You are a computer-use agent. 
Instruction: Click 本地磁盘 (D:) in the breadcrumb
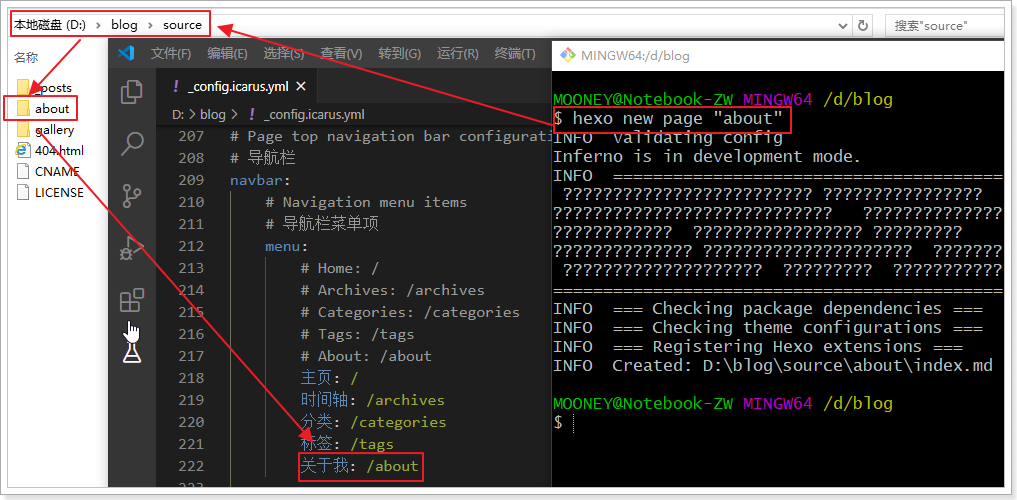point(50,25)
